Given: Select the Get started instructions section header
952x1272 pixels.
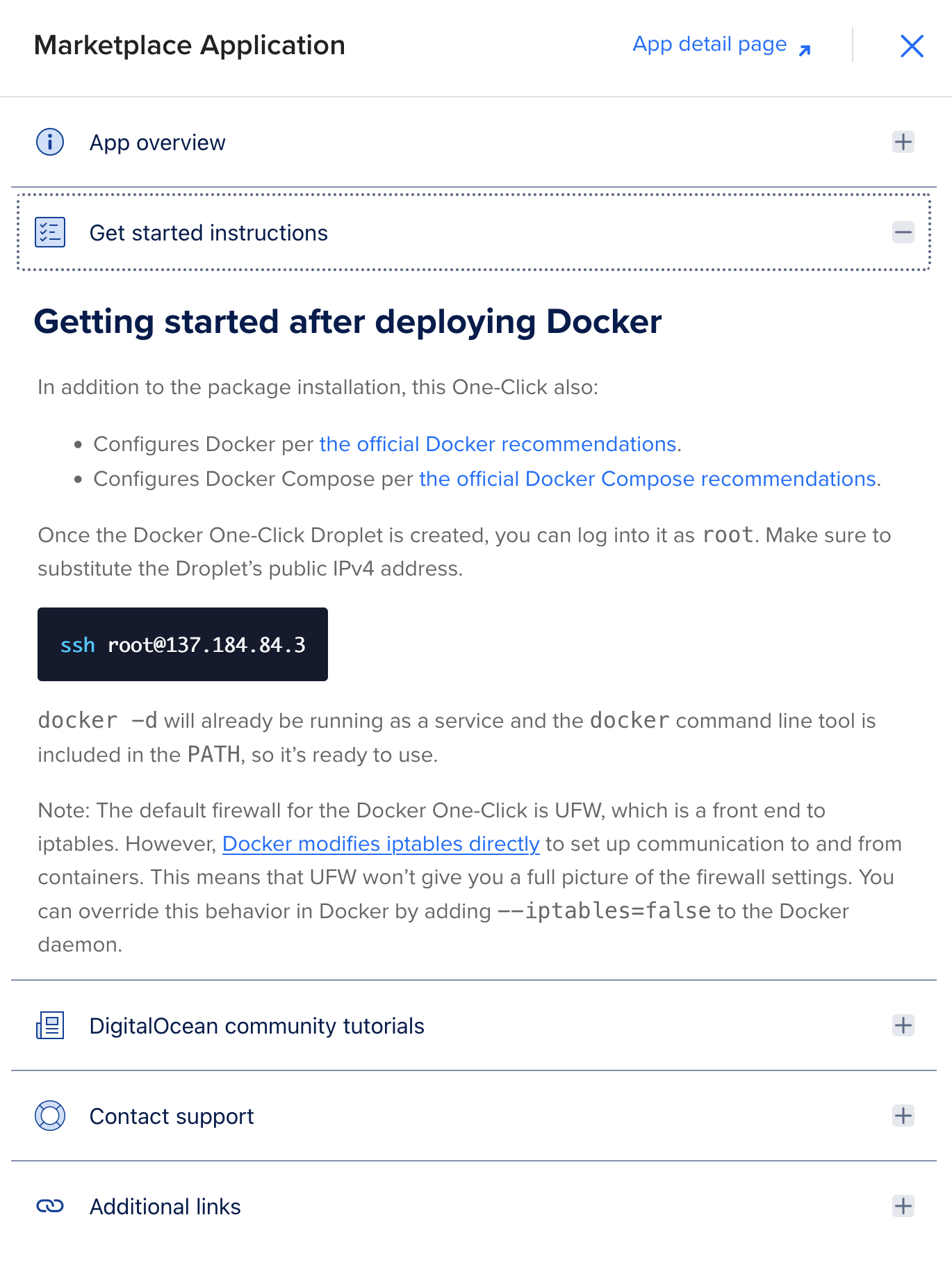Looking at the screenshot, I should click(x=208, y=232).
